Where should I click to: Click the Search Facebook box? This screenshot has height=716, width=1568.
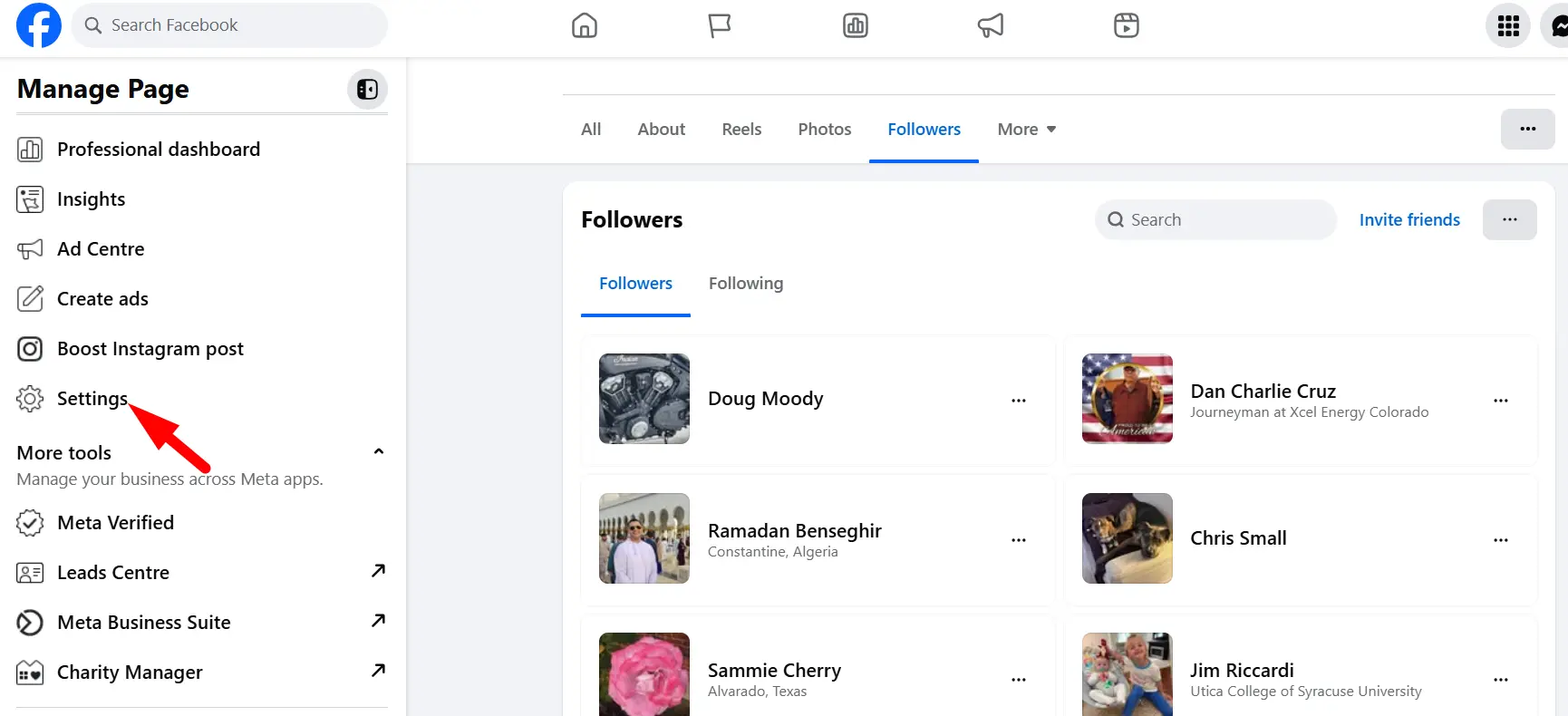click(229, 25)
